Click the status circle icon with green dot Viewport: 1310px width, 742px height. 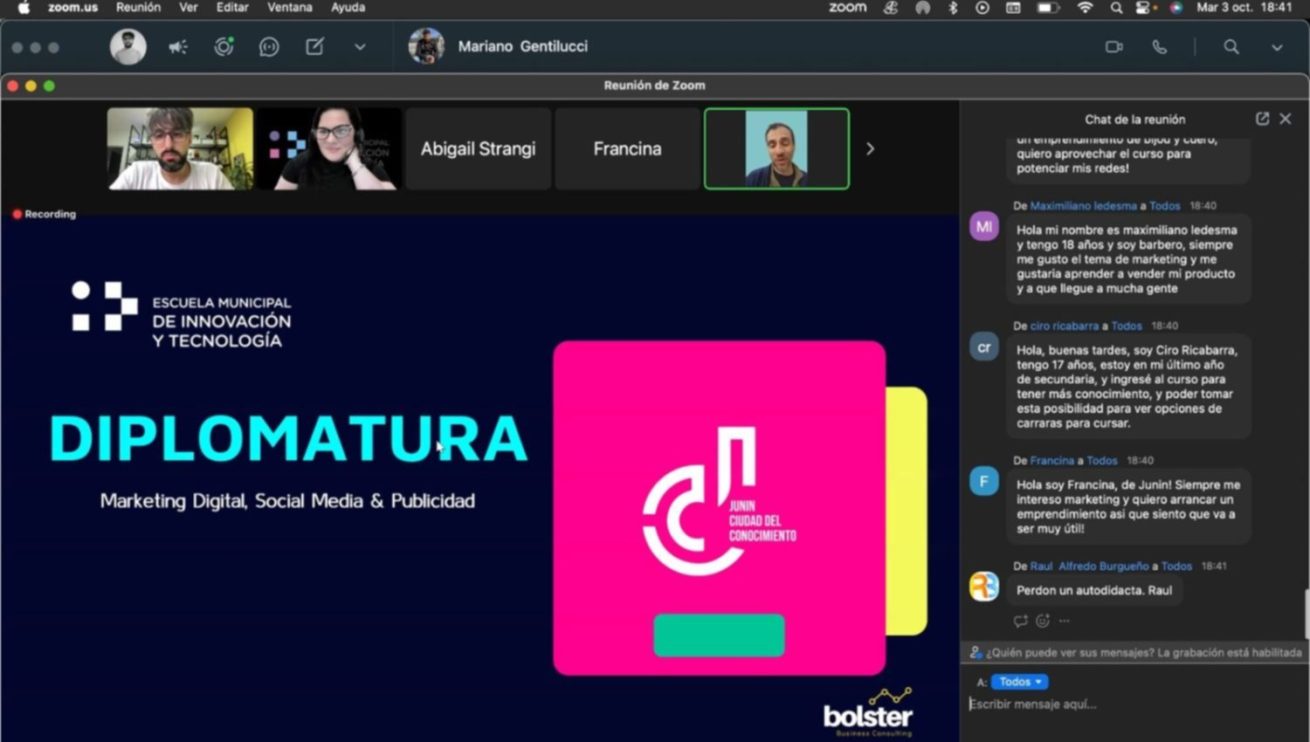(x=223, y=47)
